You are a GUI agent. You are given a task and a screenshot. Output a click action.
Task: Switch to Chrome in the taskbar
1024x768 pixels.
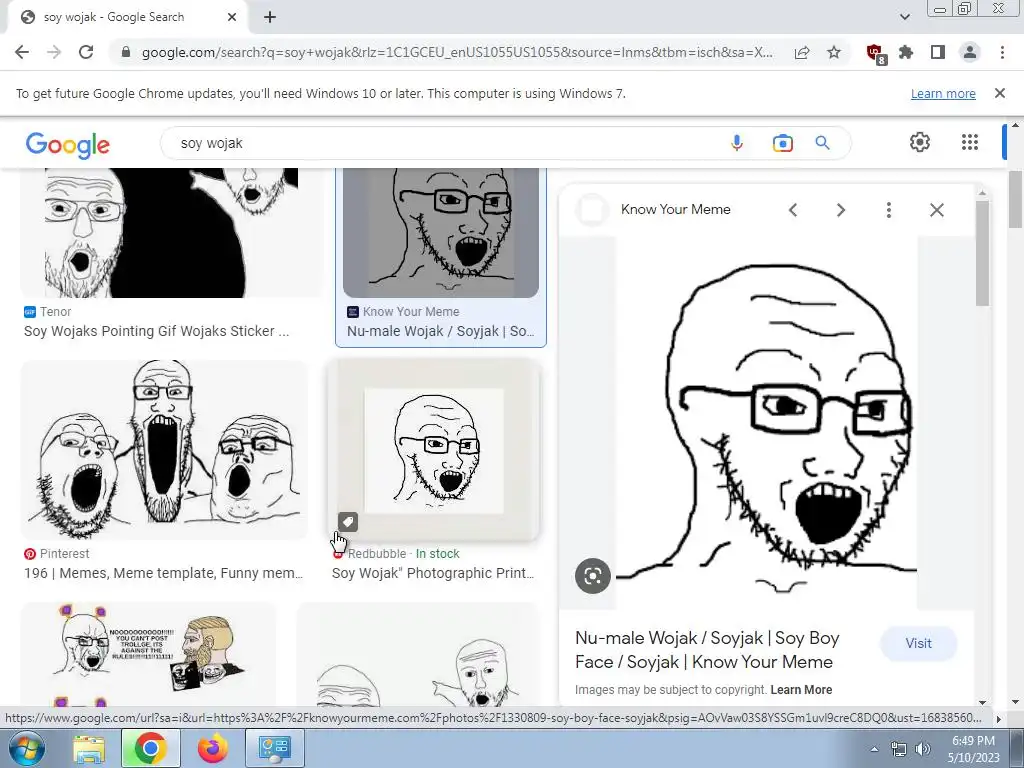tap(150, 748)
